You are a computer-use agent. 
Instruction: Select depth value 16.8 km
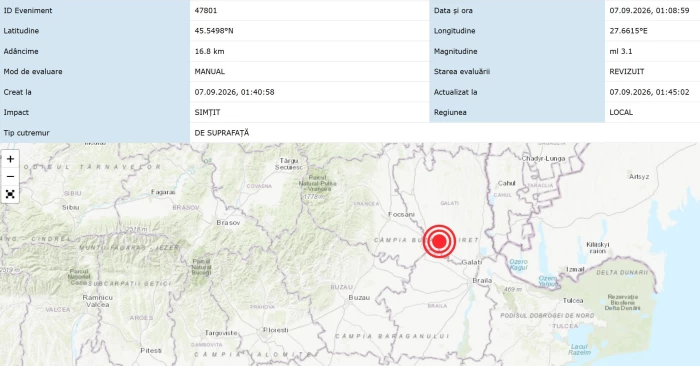click(209, 51)
